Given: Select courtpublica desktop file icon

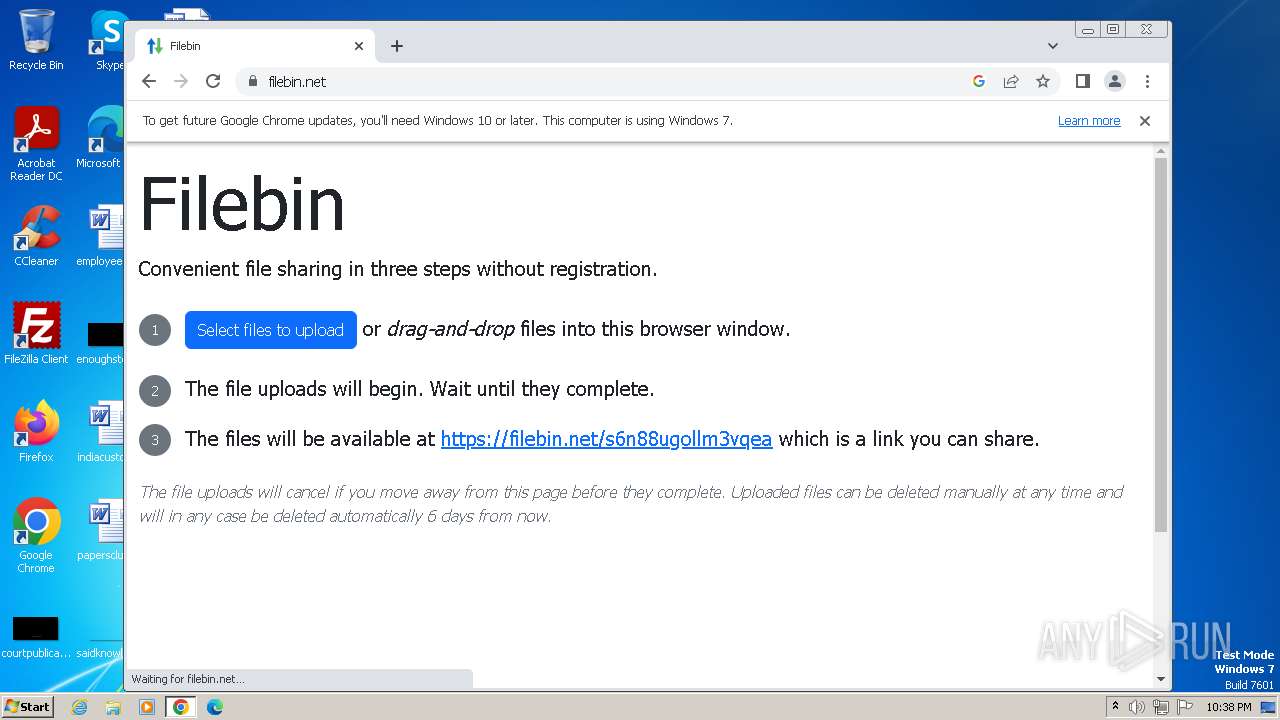Looking at the screenshot, I should [36, 638].
